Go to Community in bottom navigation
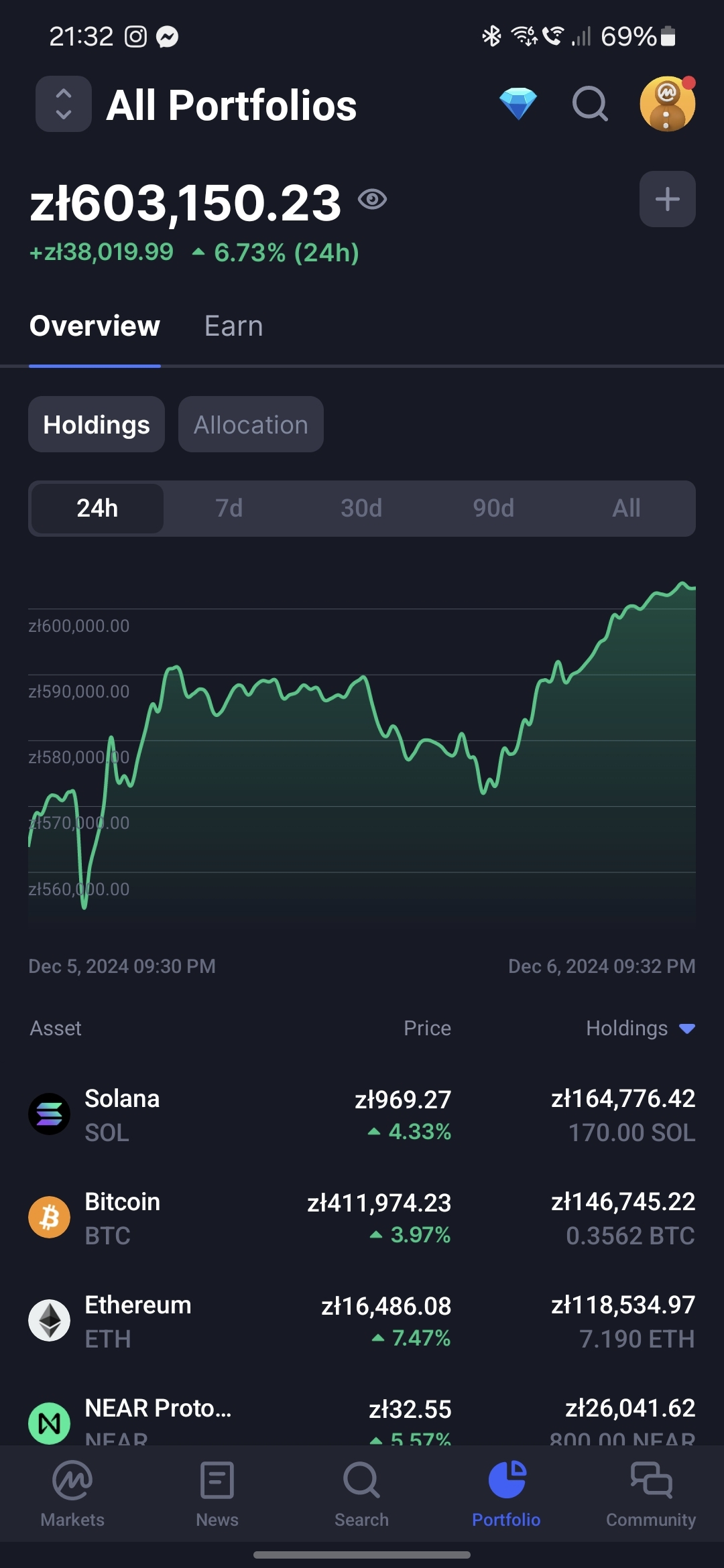This screenshot has height=1568, width=724. coord(651,1492)
